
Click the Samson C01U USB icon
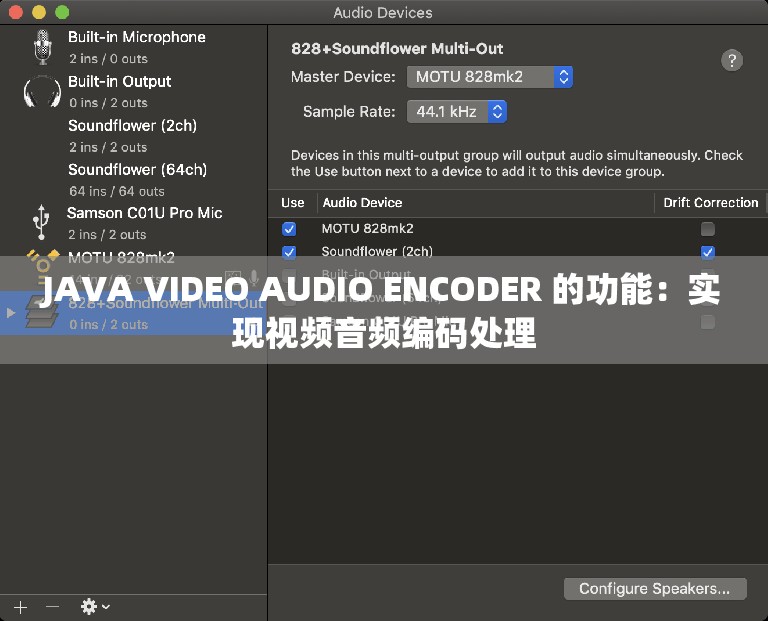[x=42, y=222]
